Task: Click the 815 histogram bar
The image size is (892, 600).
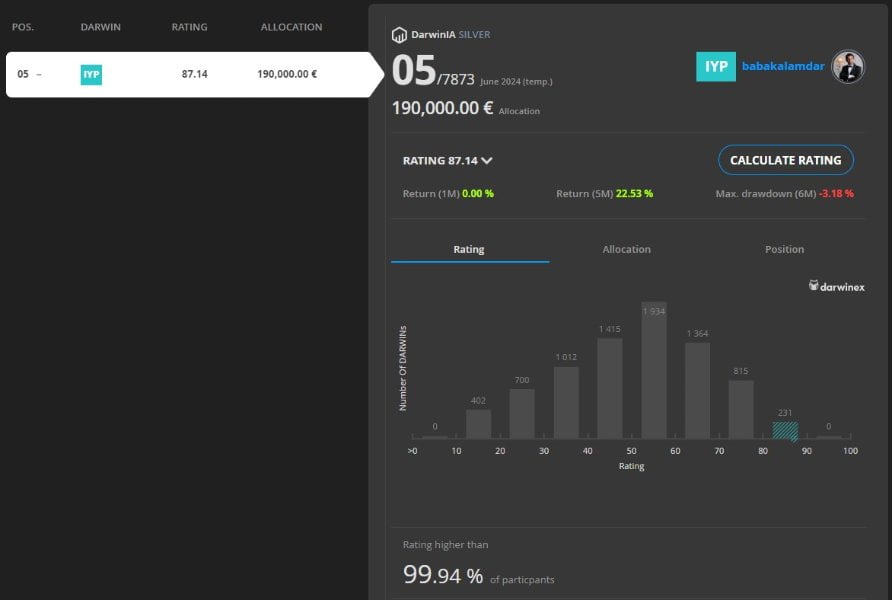Action: pos(741,409)
